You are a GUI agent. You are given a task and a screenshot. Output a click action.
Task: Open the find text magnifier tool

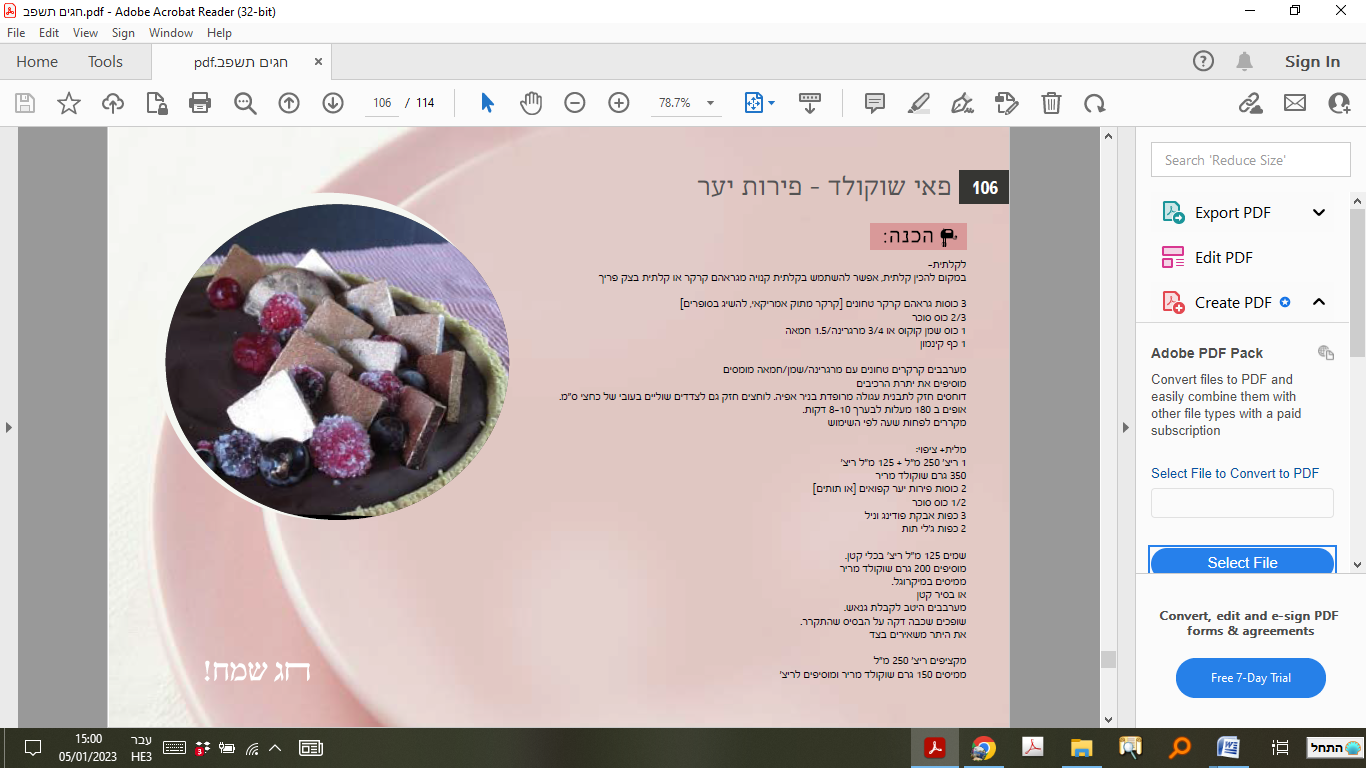tap(245, 103)
